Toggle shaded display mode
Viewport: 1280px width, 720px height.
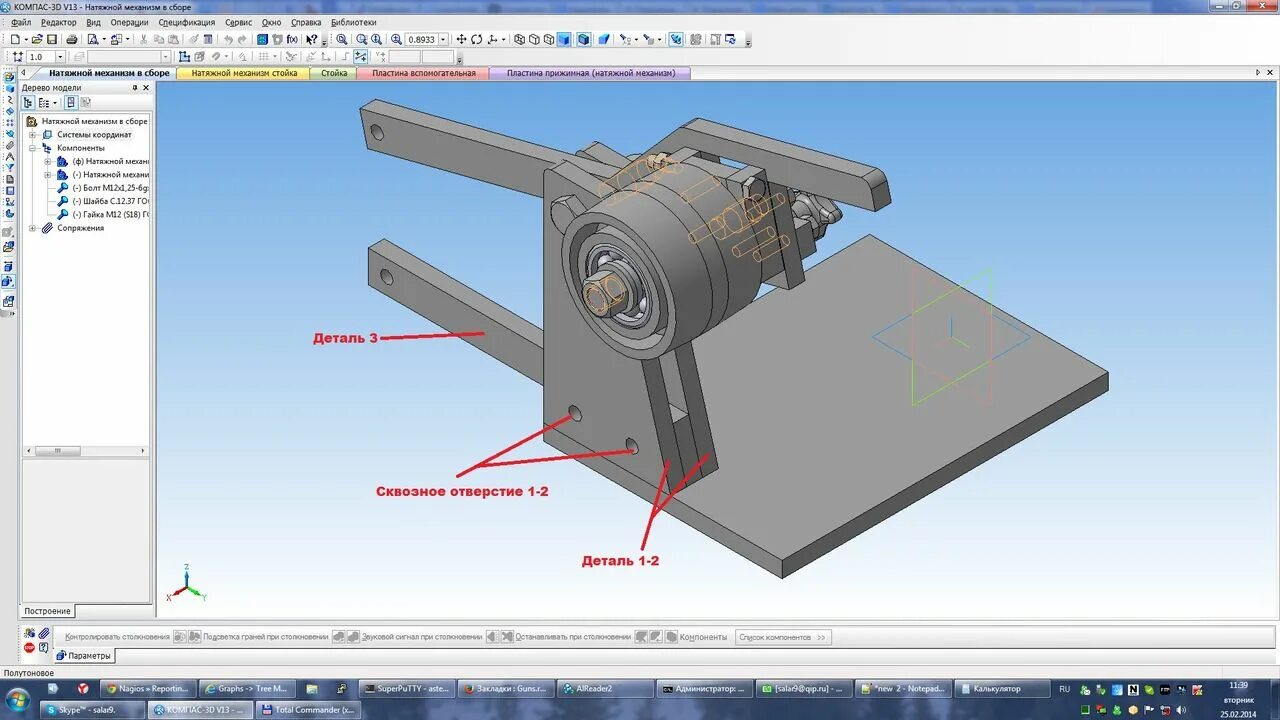point(564,39)
